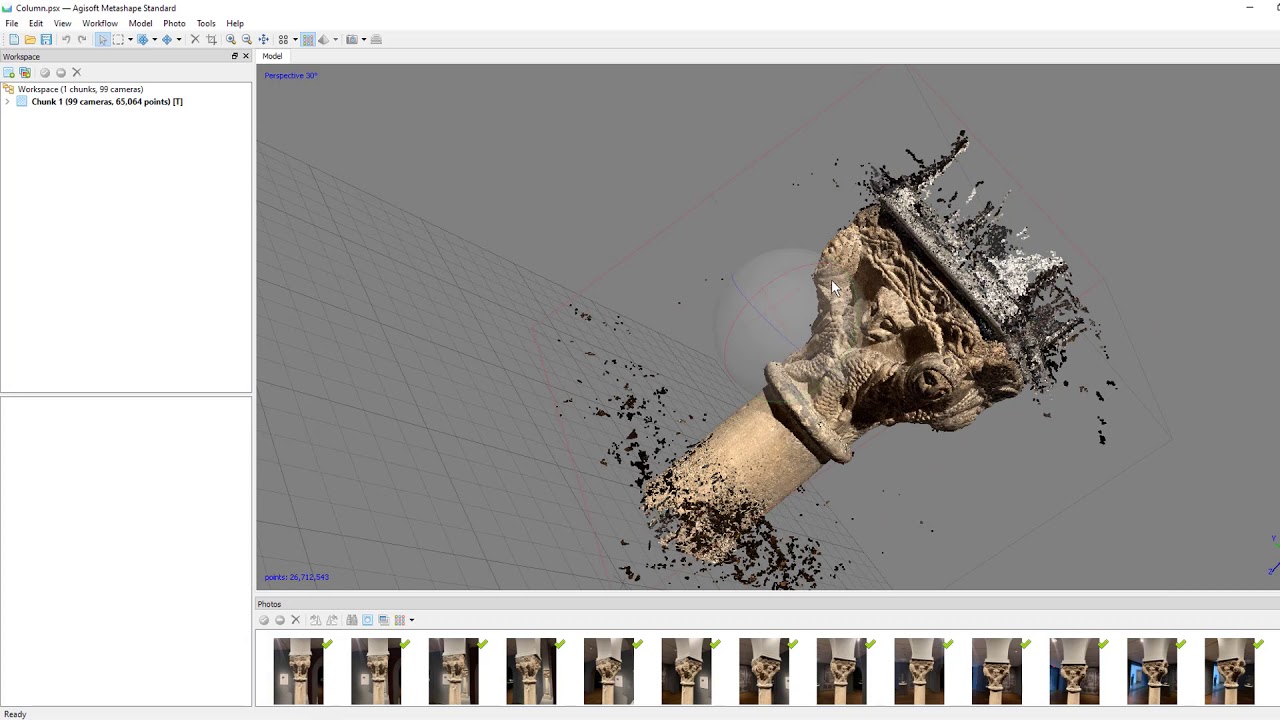Disable cameras in the Photos toolbar
Image resolution: width=1280 pixels, height=720 pixels.
[280, 620]
